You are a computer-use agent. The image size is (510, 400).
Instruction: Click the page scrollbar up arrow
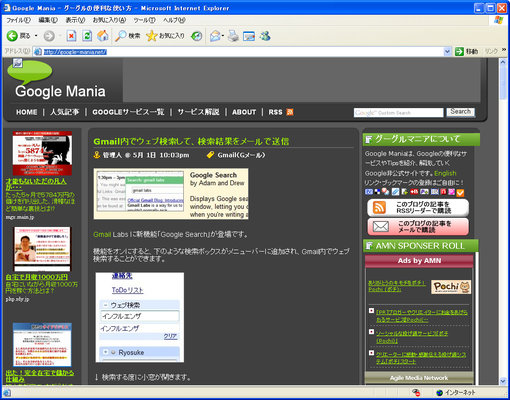(503, 62)
